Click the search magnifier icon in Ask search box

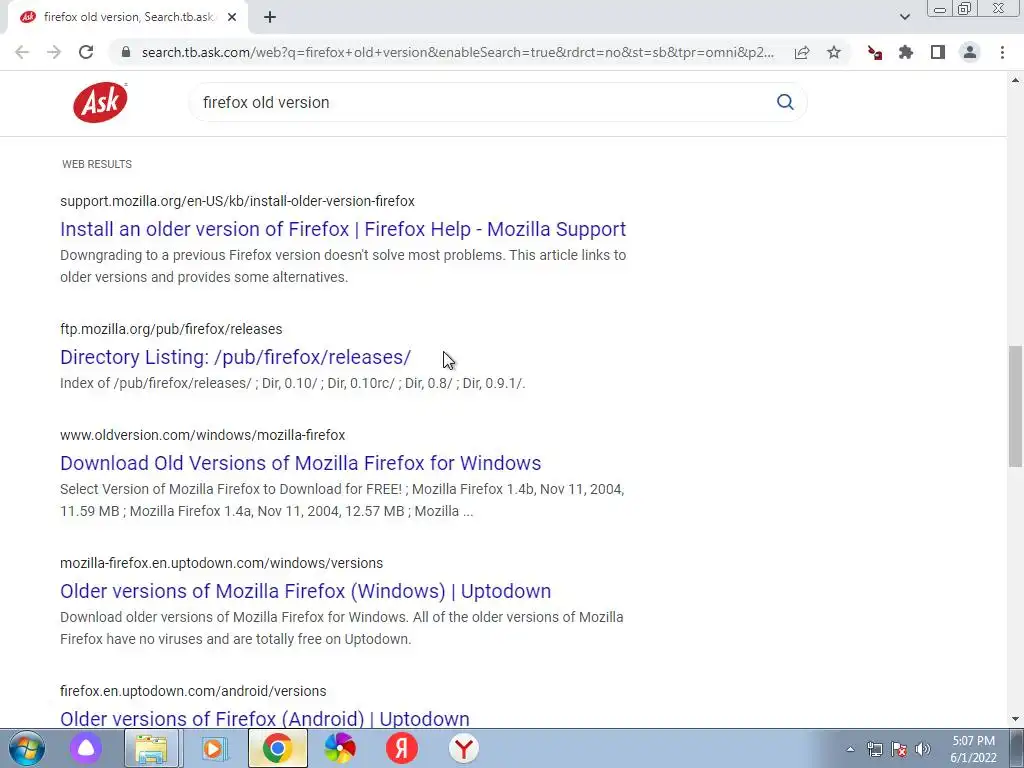coord(785,102)
